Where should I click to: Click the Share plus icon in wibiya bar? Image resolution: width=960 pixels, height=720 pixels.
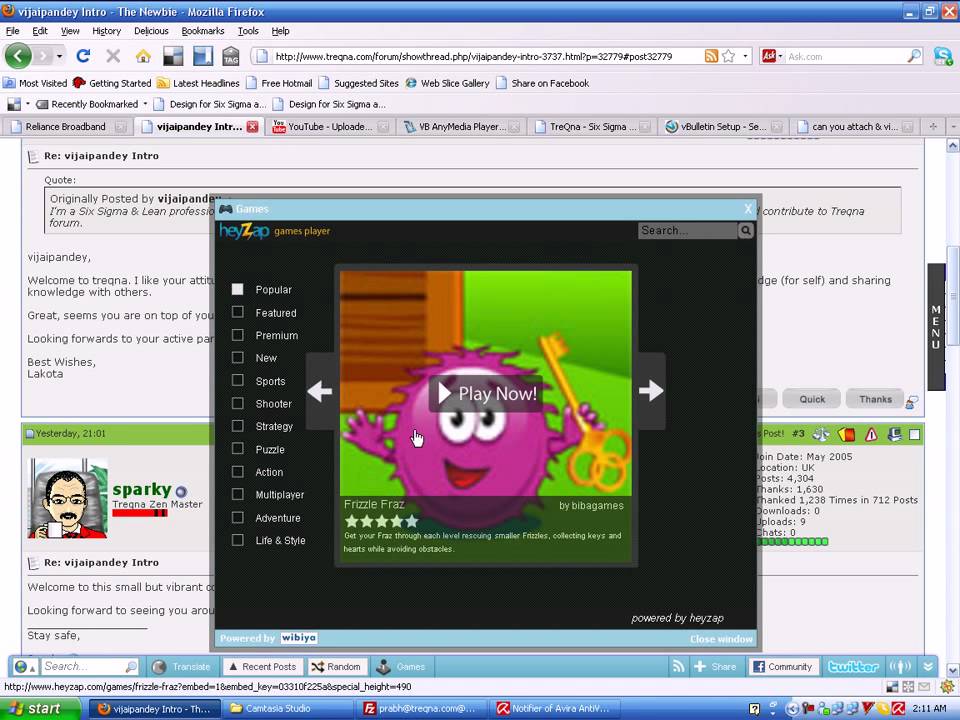tap(700, 667)
